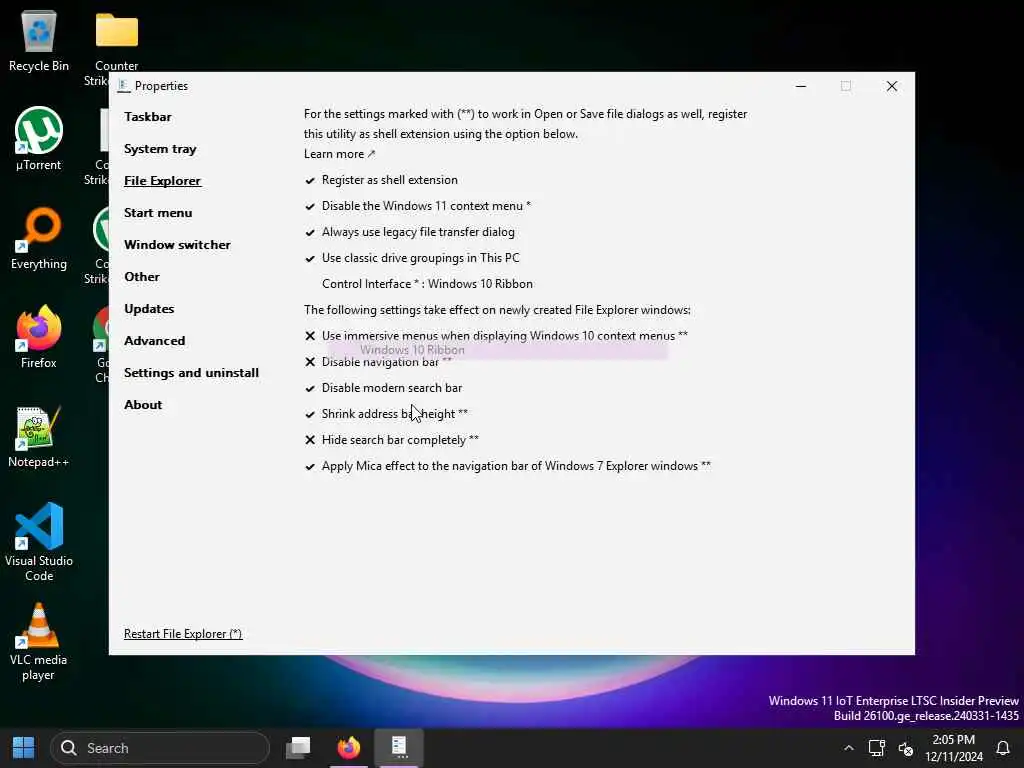Toggle Register as shell extension
The width and height of the screenshot is (1024, 768).
(381, 180)
